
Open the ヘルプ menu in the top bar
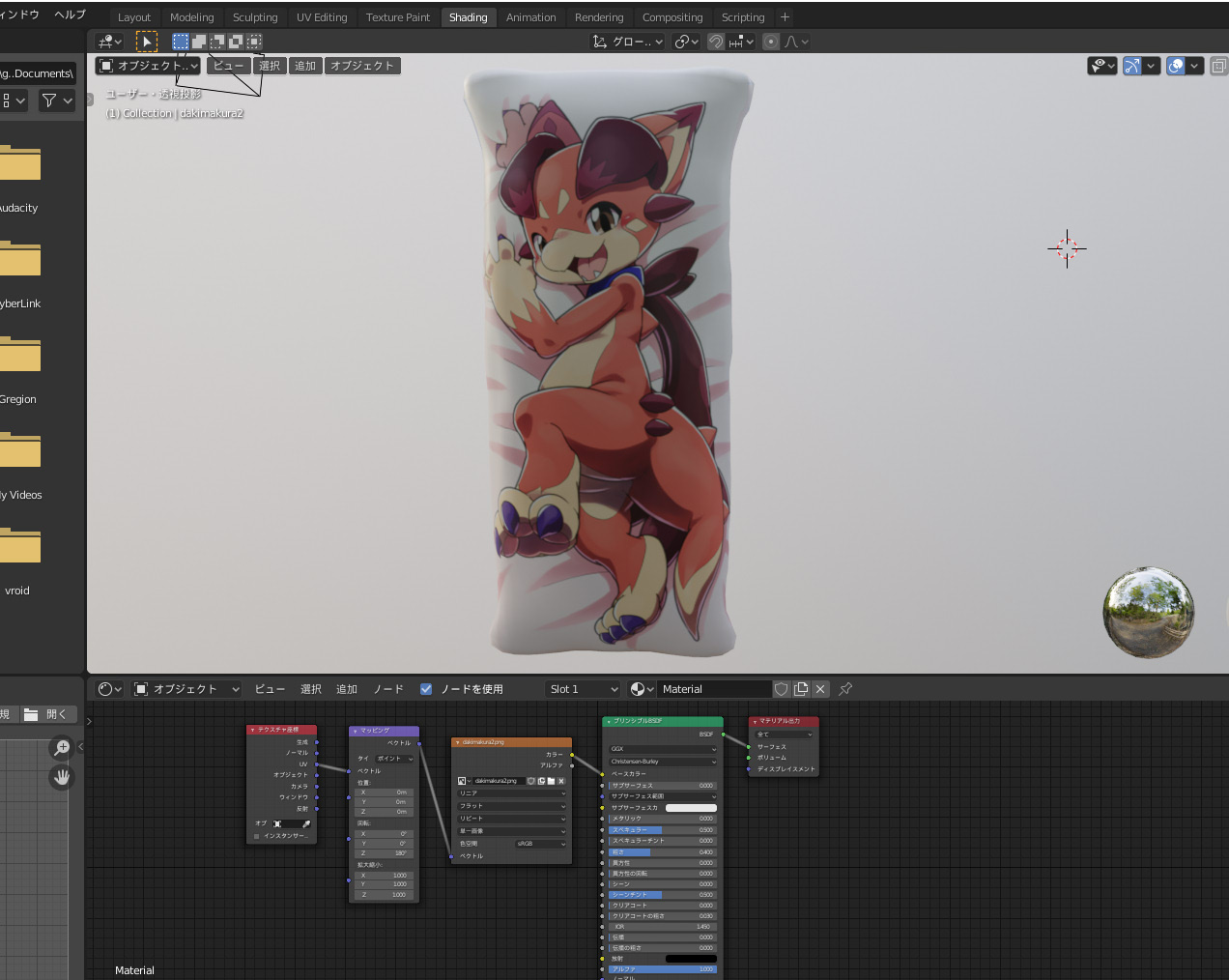[71, 14]
